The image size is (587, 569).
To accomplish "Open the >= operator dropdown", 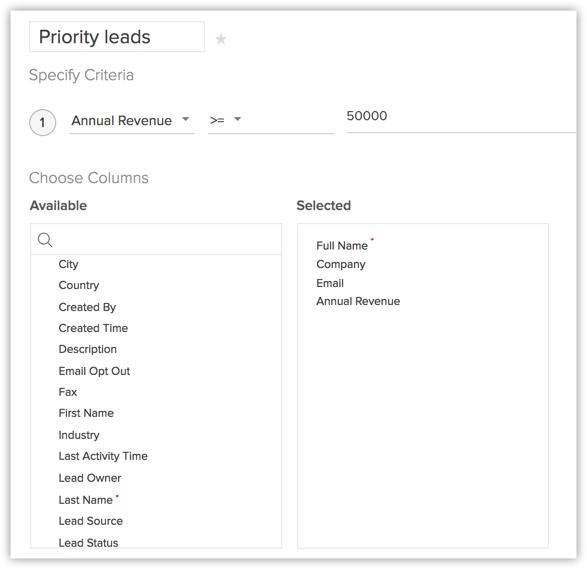I will (271, 121).
